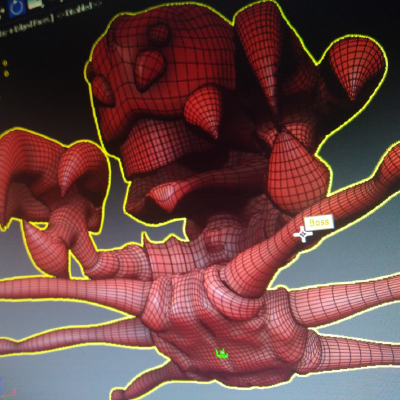Click the lower yellow dot at left edge

(6, 73)
